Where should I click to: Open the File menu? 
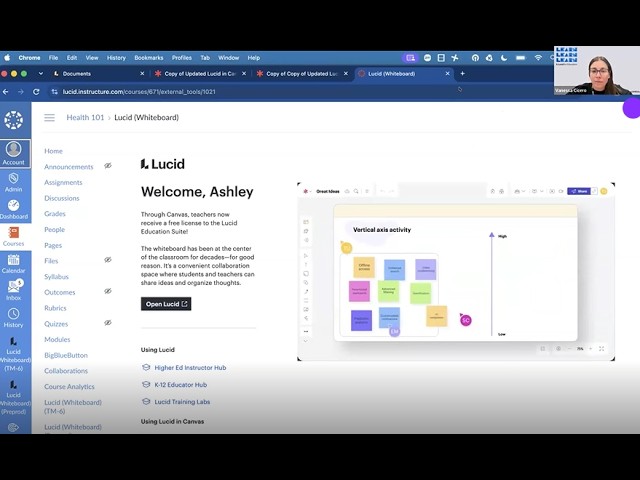point(53,58)
